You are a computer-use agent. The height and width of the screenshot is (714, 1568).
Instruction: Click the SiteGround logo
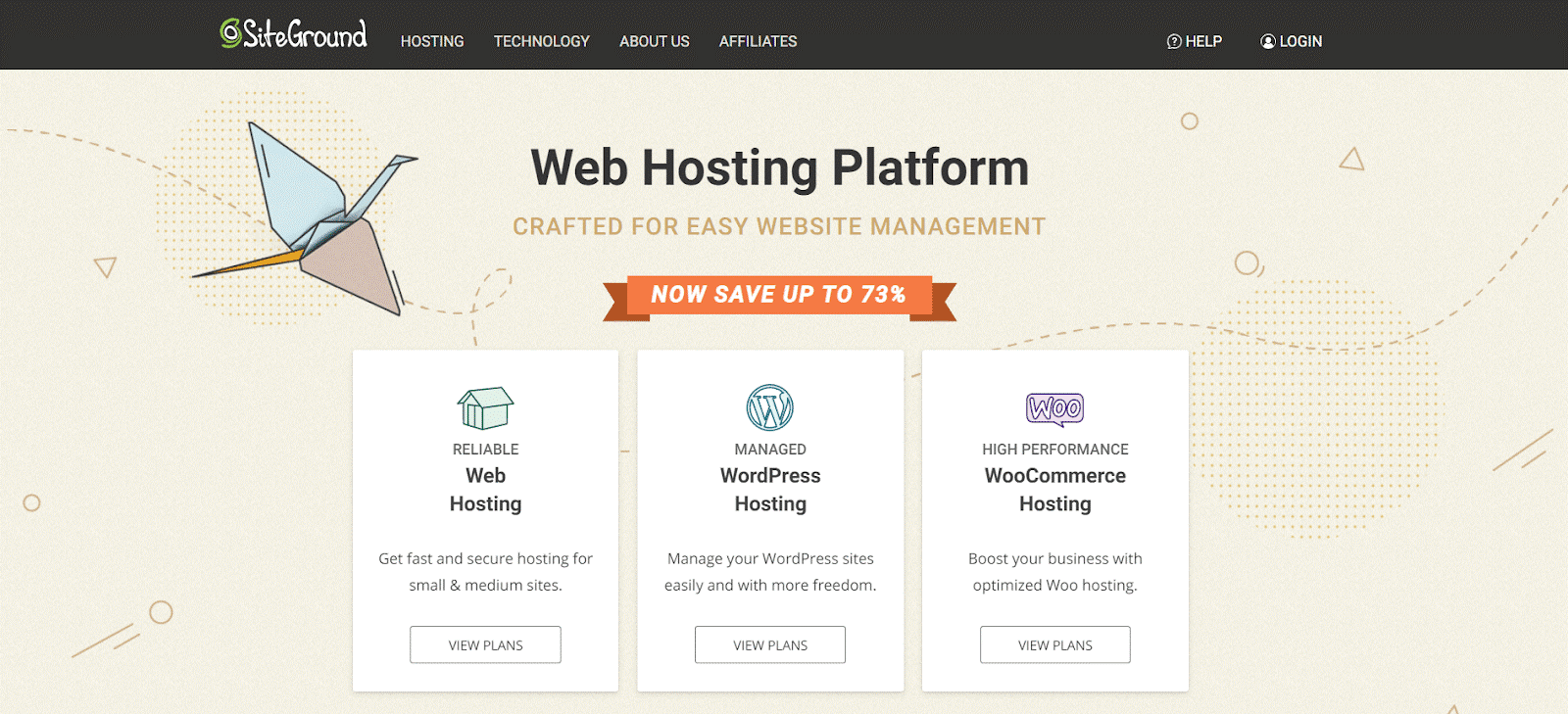294,35
